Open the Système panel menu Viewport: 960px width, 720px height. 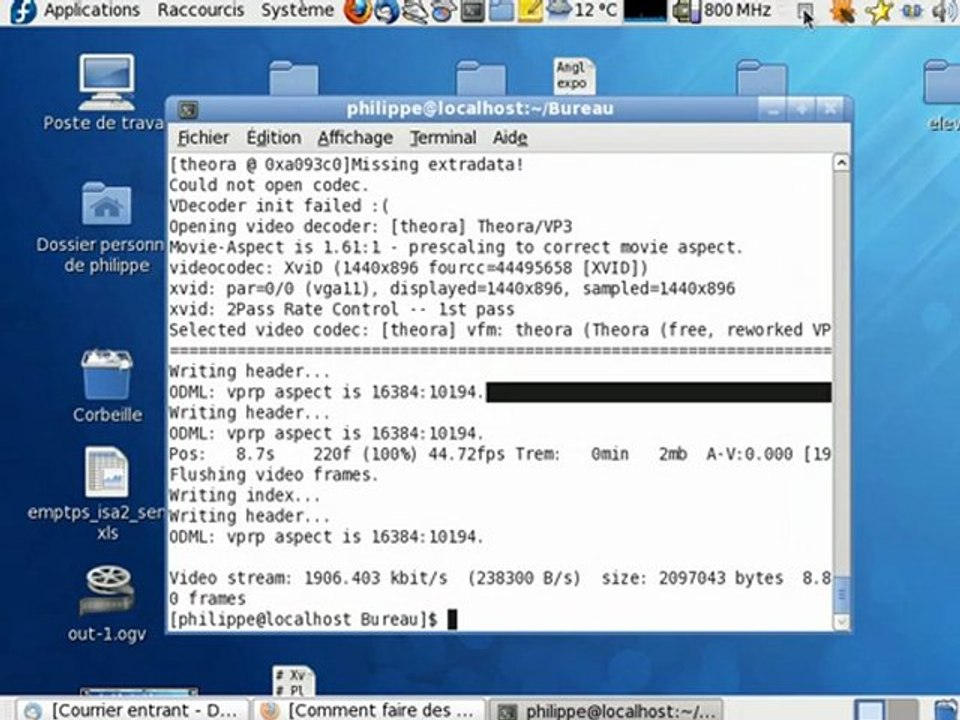click(x=298, y=10)
